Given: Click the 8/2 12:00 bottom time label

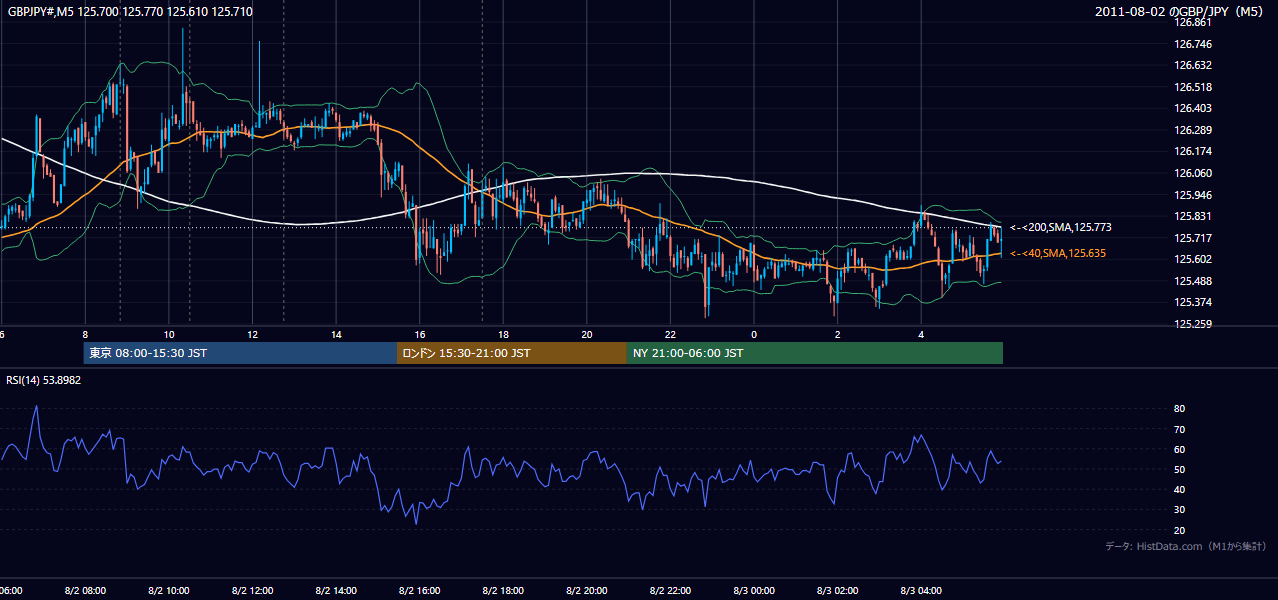Looking at the screenshot, I should pyautogui.click(x=252, y=591).
